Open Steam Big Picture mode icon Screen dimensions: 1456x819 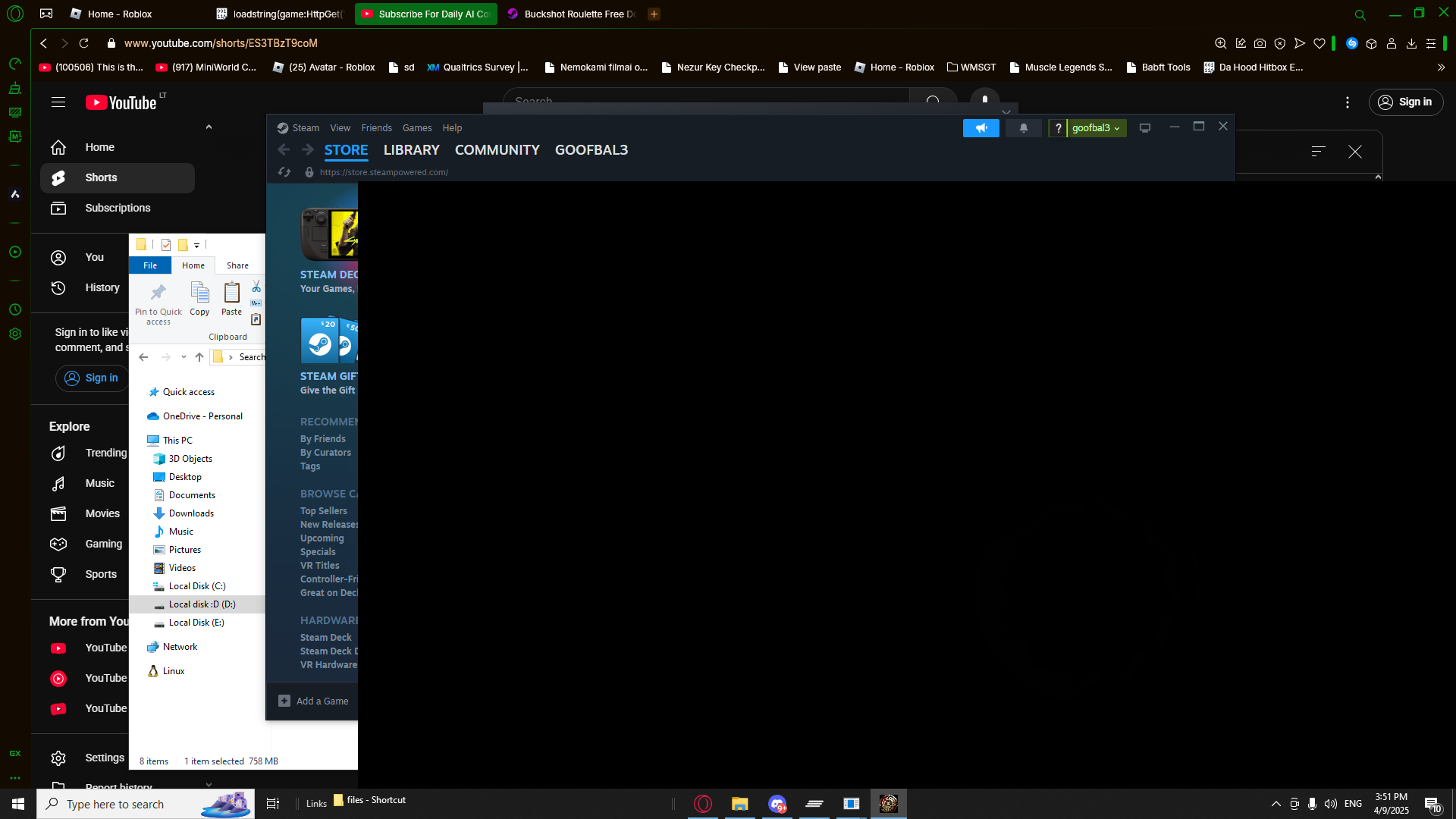click(x=1145, y=128)
